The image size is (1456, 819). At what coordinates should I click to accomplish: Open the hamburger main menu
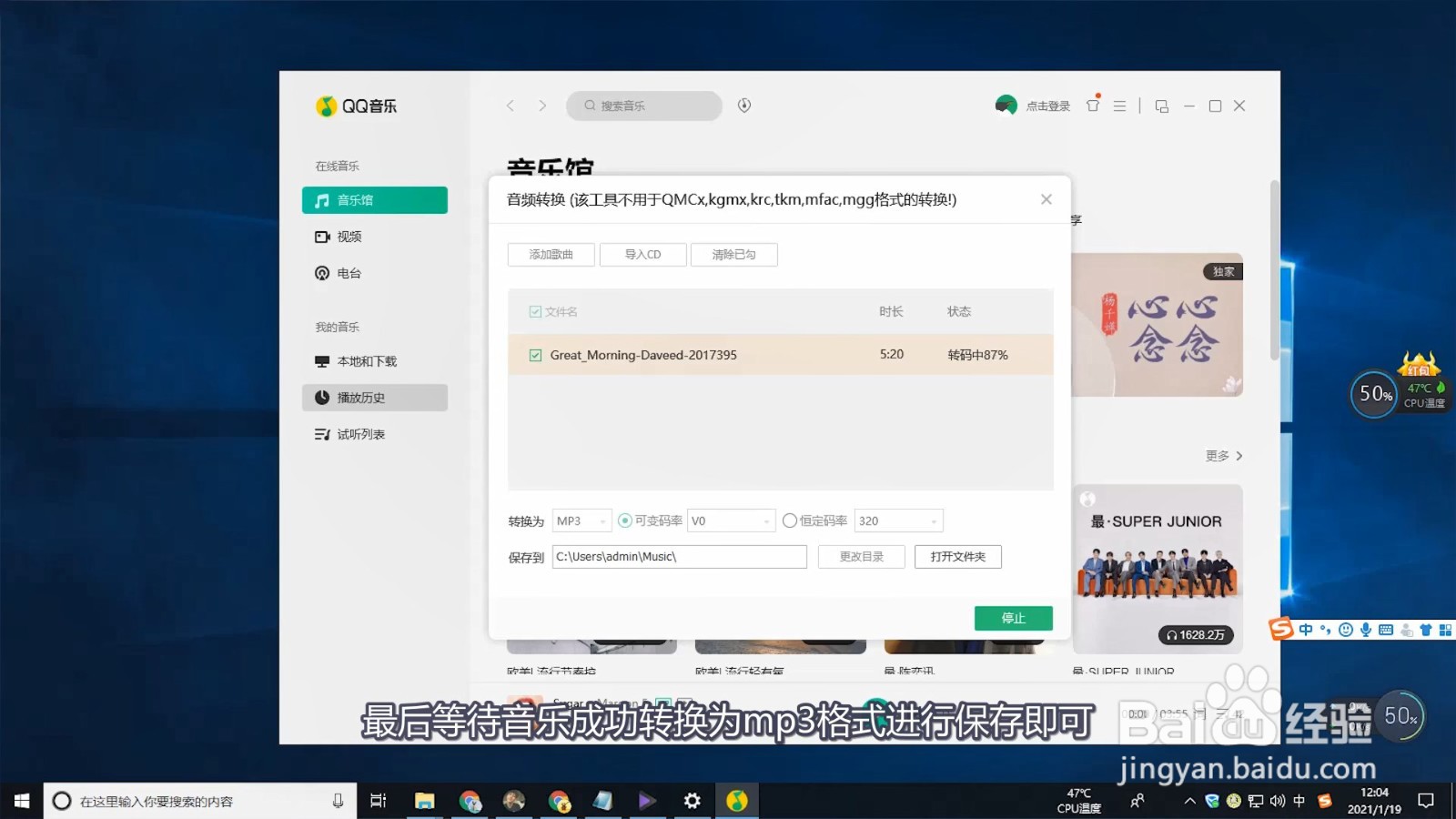[x=1120, y=106]
